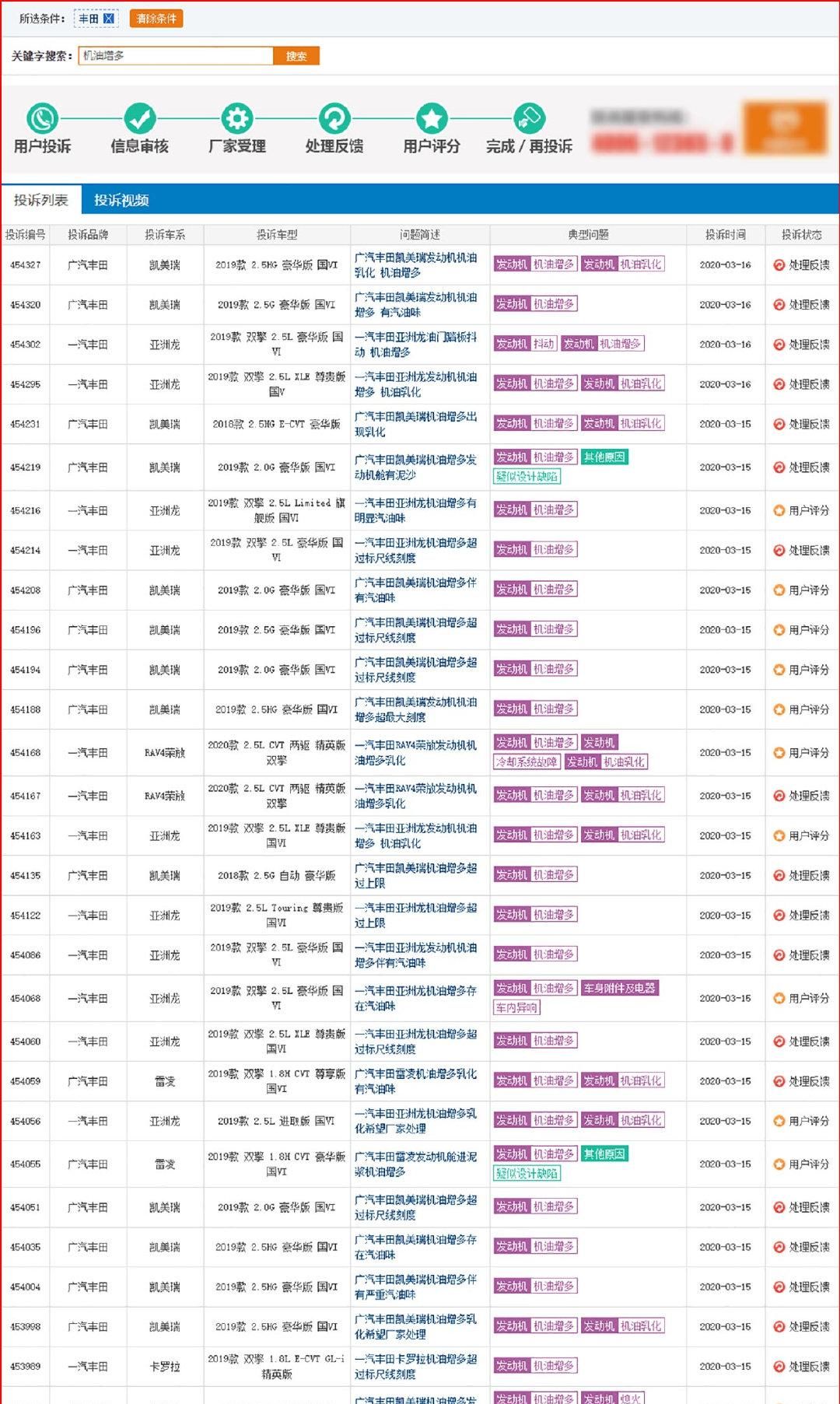The width and height of the screenshot is (840, 1404).
Task: Remove the 丰田 filter with its X icon
Action: tap(109, 19)
